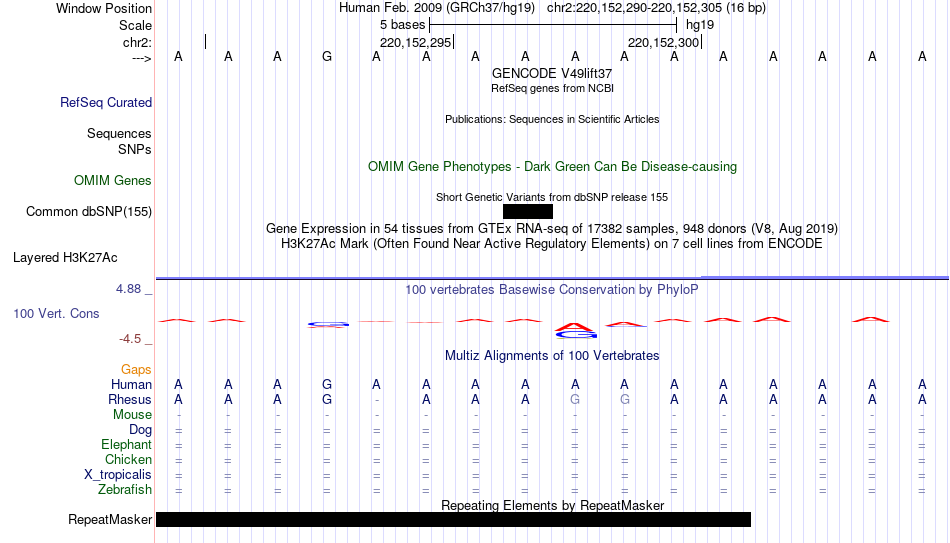
Task: Click the SNPs track label
Action: [x=135, y=149]
